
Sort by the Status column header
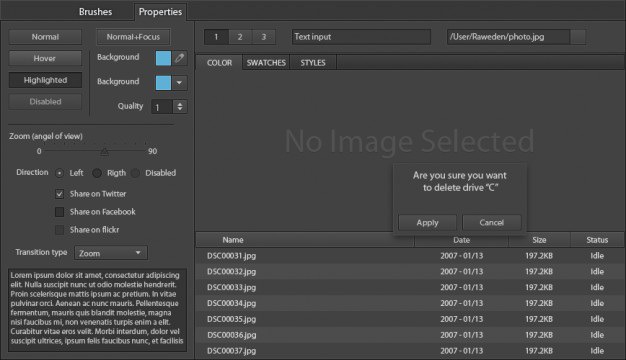pyautogui.click(x=597, y=240)
